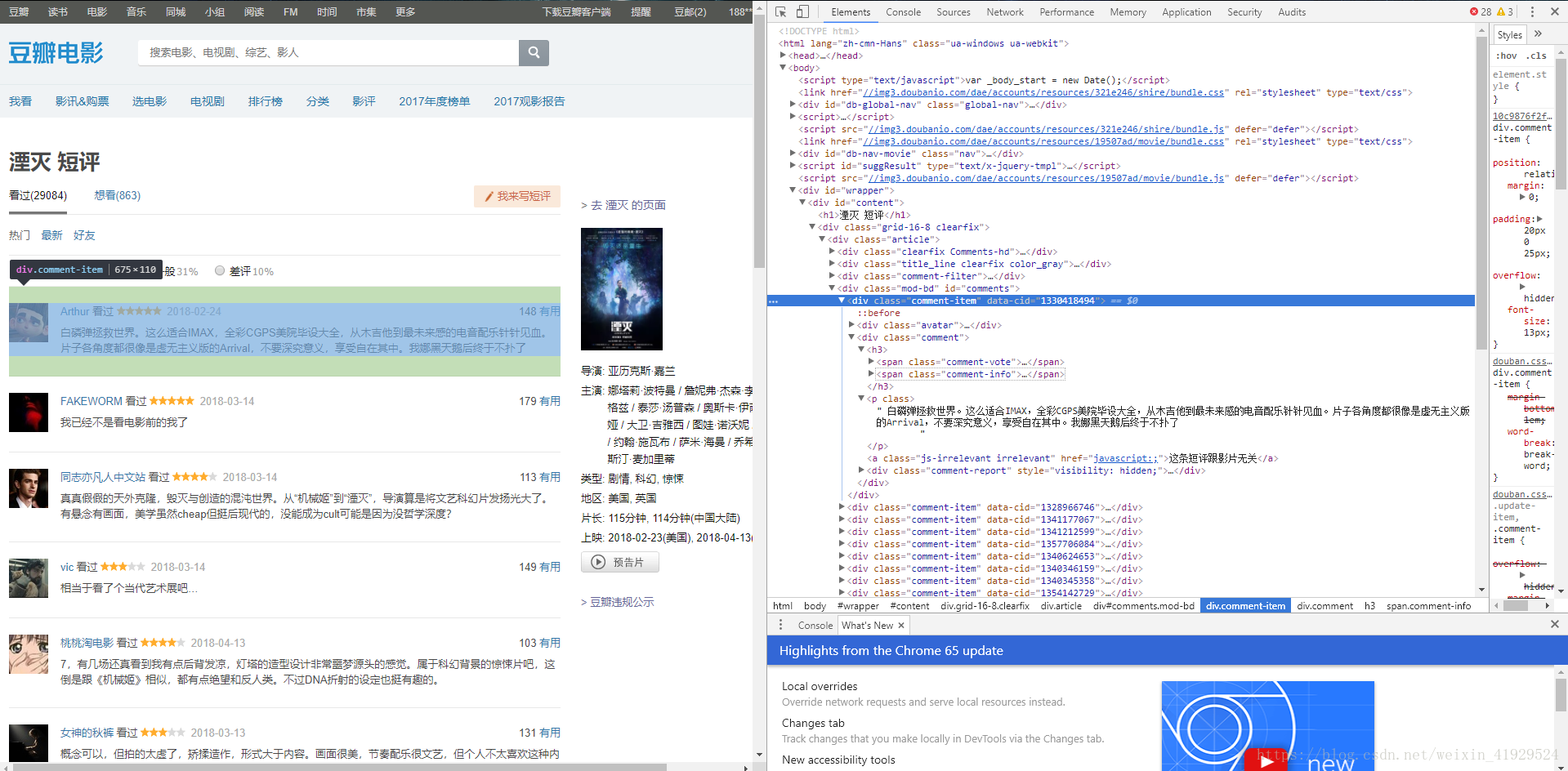The image size is (1568, 771).
Task: Open the 湮灭 movie poster image
Action: point(622,289)
